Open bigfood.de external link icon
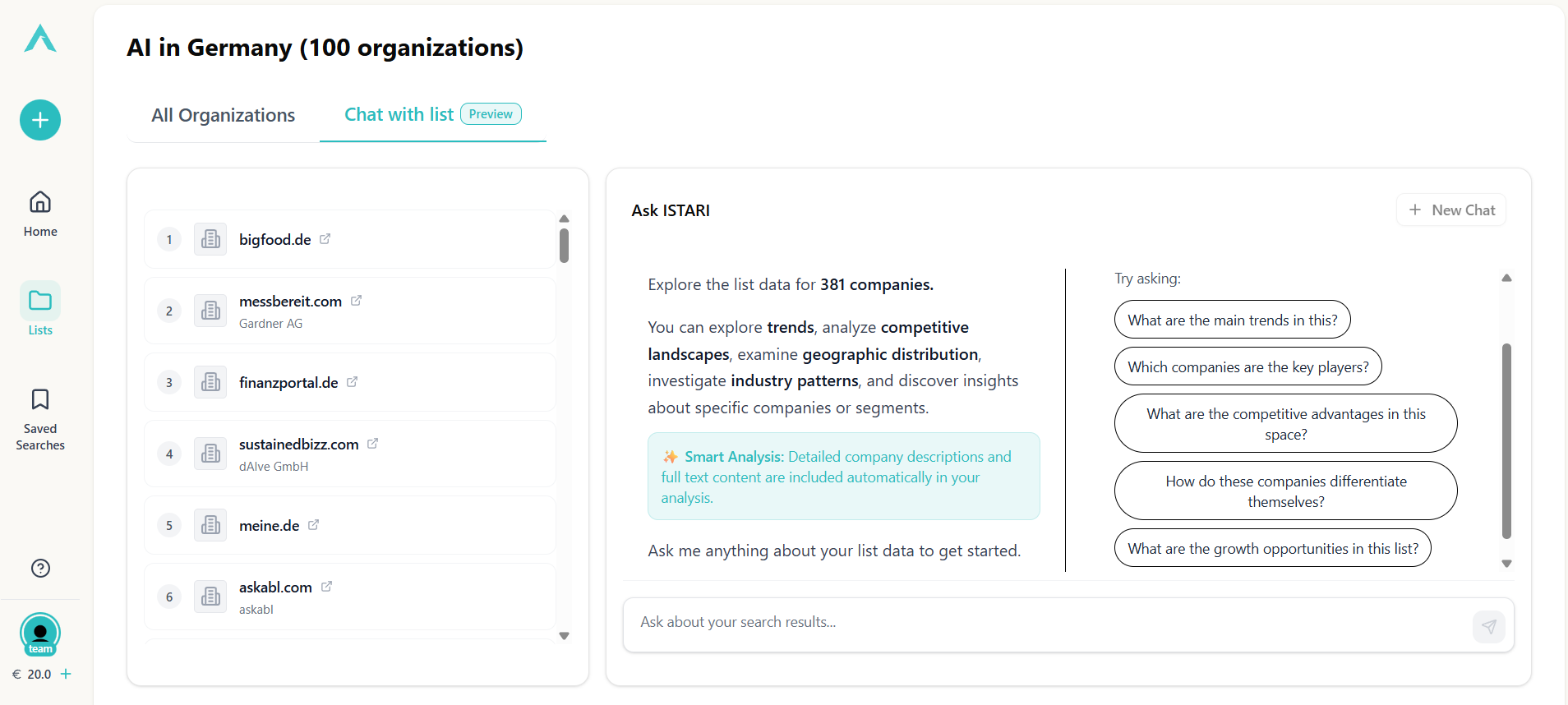Screen dimensions: 1568x705 pos(325,239)
